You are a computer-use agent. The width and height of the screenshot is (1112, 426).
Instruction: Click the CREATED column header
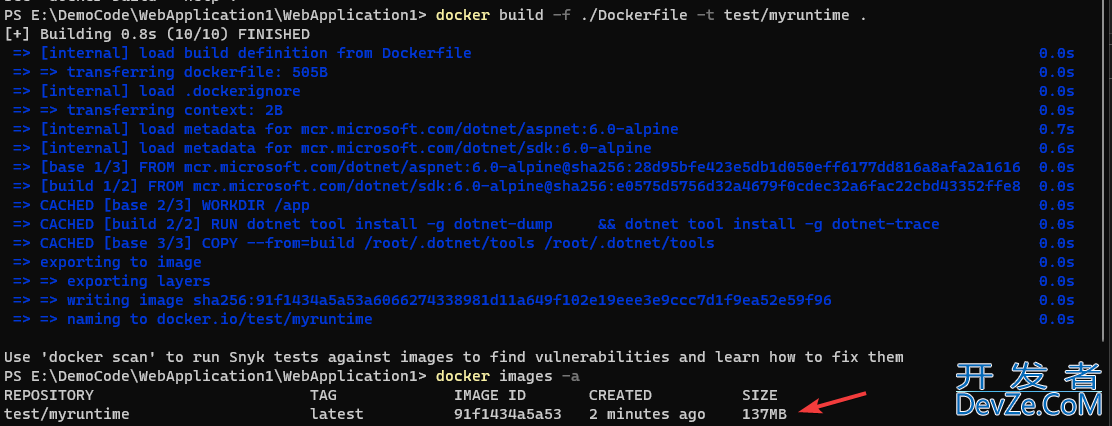(x=620, y=396)
